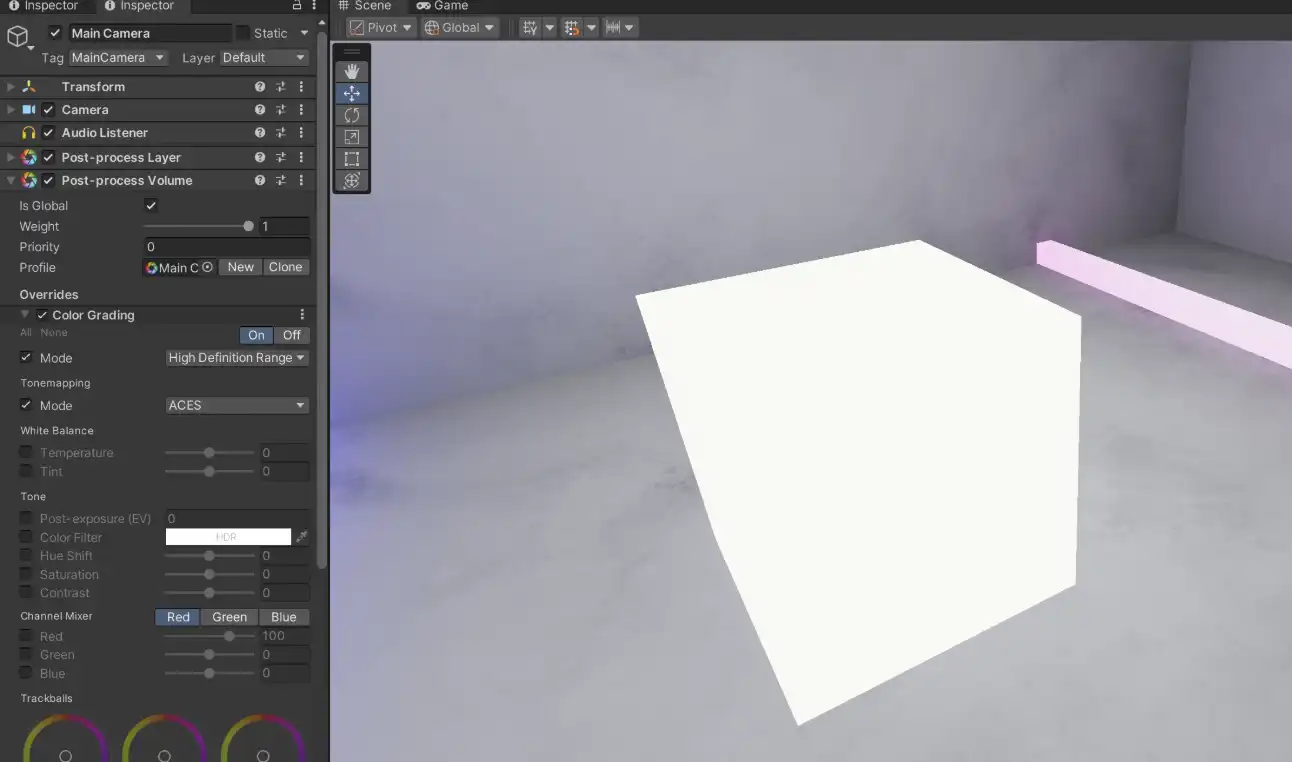Open the Tonemapping Mode ACES dropdown
The height and width of the screenshot is (762, 1292).
pyautogui.click(x=237, y=405)
